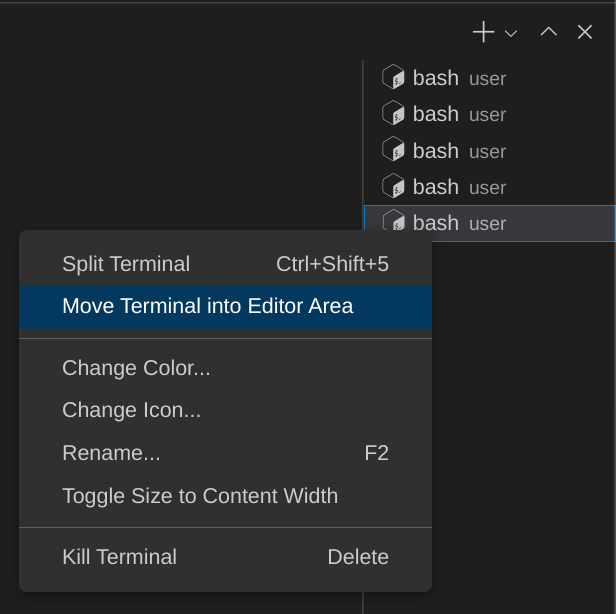This screenshot has width=616, height=614.
Task: Select Move Terminal into Editor Area
Action: point(208,306)
